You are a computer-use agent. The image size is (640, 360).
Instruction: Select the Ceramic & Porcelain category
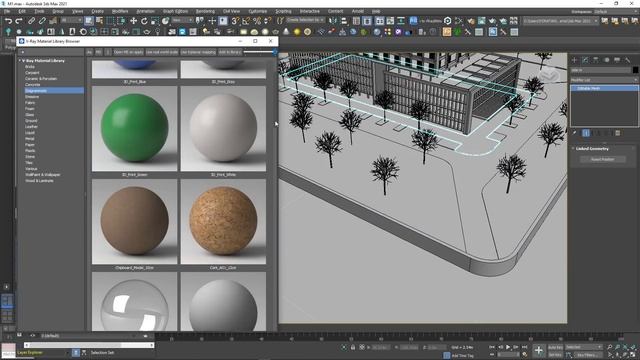[41, 78]
